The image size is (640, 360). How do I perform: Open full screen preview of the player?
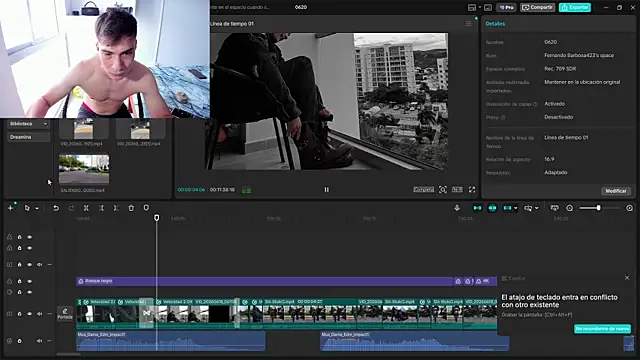472,189
